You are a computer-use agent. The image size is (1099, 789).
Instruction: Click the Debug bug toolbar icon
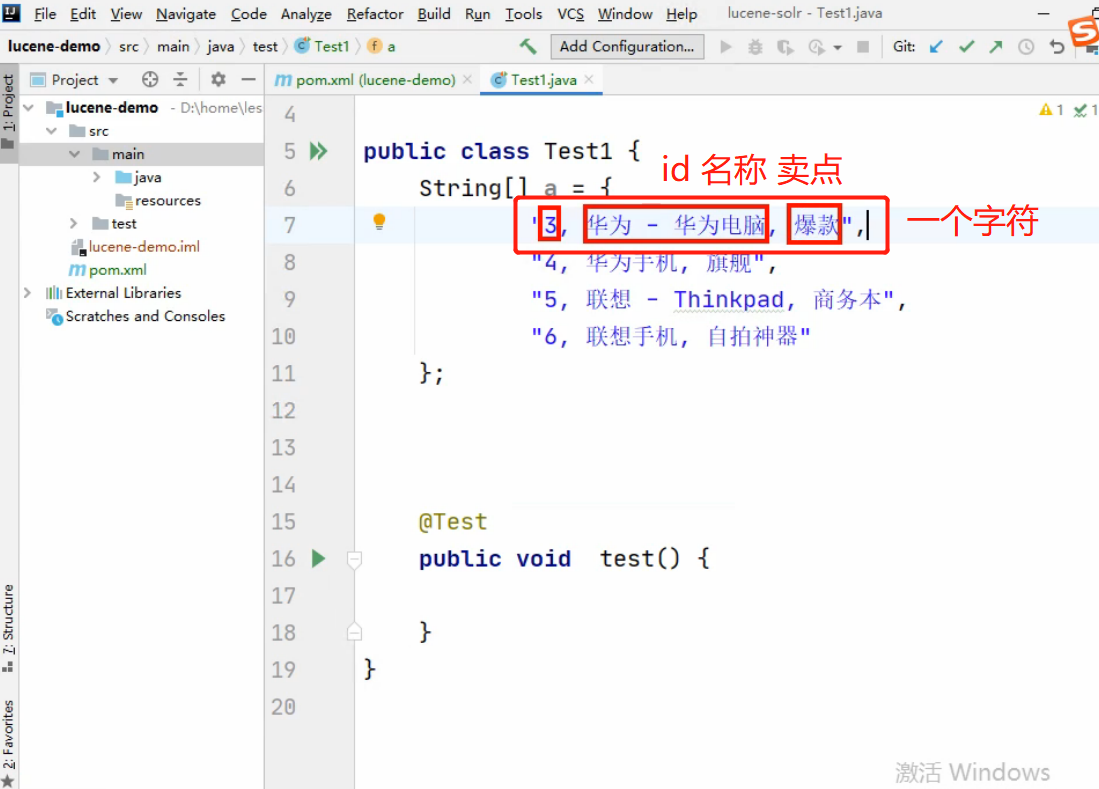click(755, 47)
